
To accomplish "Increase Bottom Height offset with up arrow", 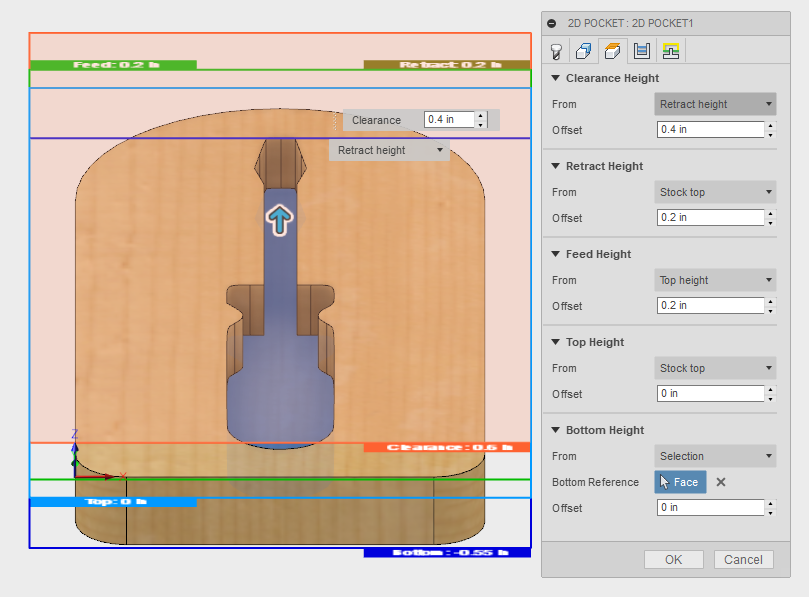I will pyautogui.click(x=770, y=503).
